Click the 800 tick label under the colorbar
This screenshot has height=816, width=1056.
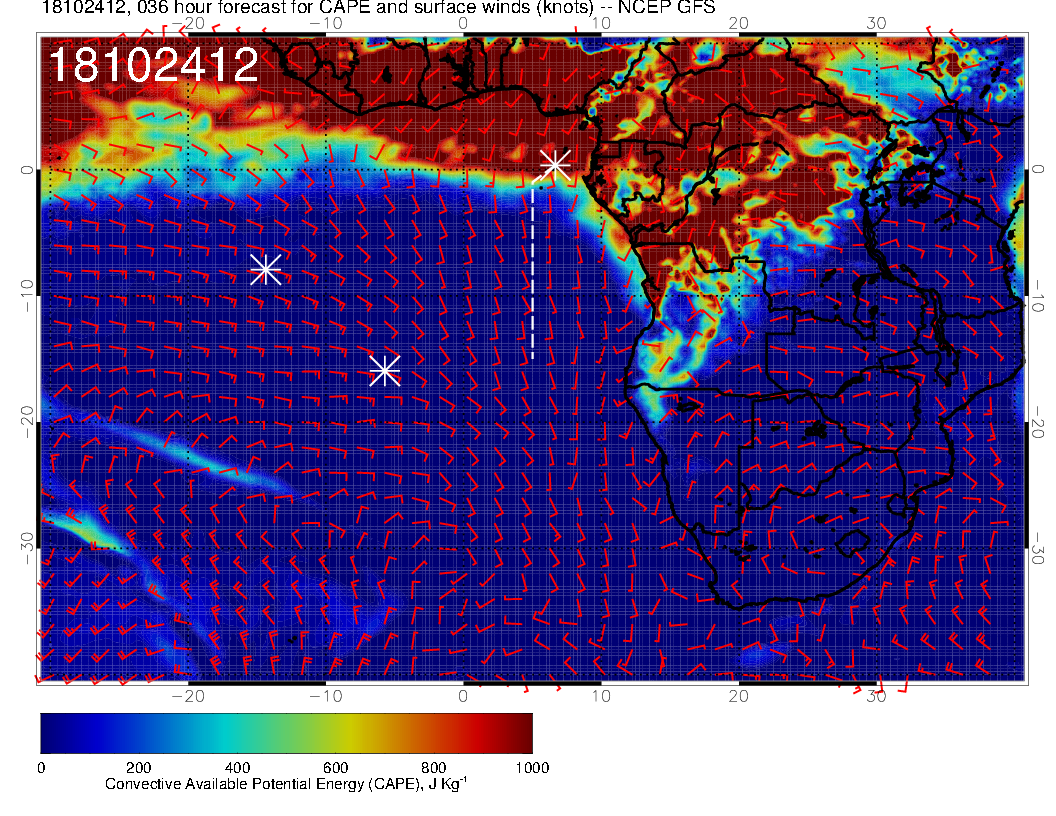point(434,767)
